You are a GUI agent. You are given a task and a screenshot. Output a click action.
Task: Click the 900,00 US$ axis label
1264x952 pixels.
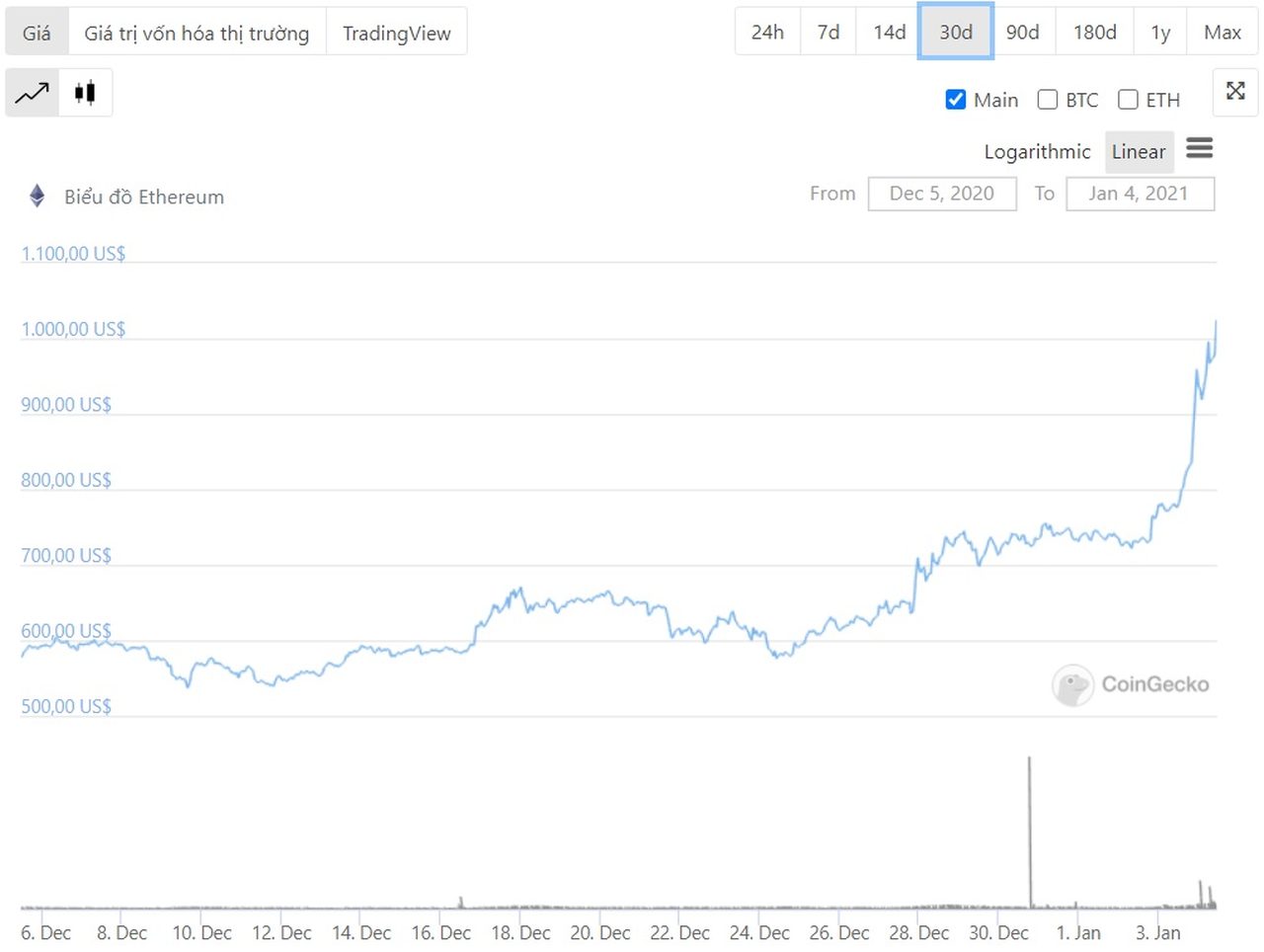pos(66,405)
